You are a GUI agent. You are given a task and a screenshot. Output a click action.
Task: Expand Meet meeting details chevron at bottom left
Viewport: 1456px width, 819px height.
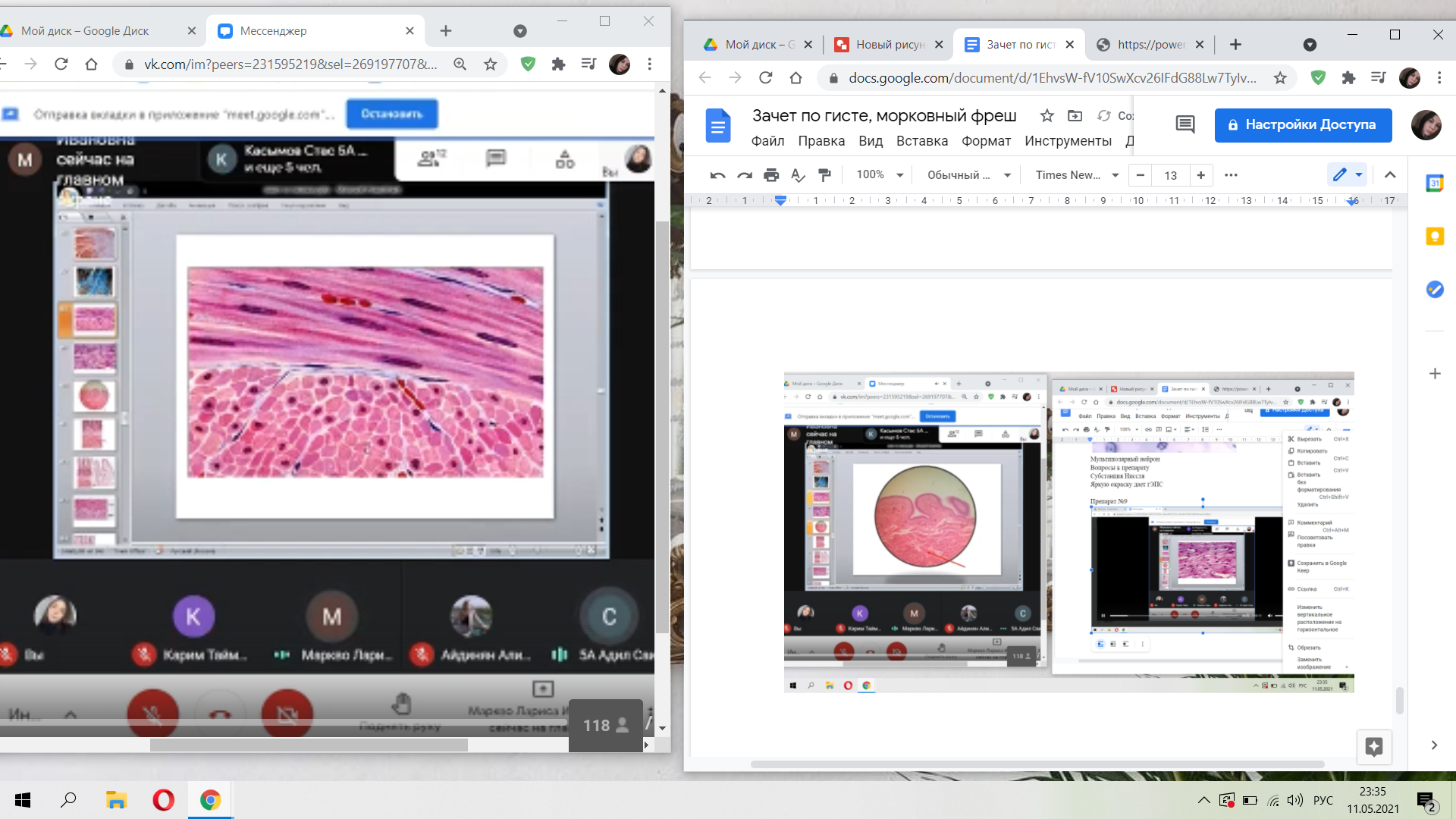pyautogui.click(x=71, y=714)
